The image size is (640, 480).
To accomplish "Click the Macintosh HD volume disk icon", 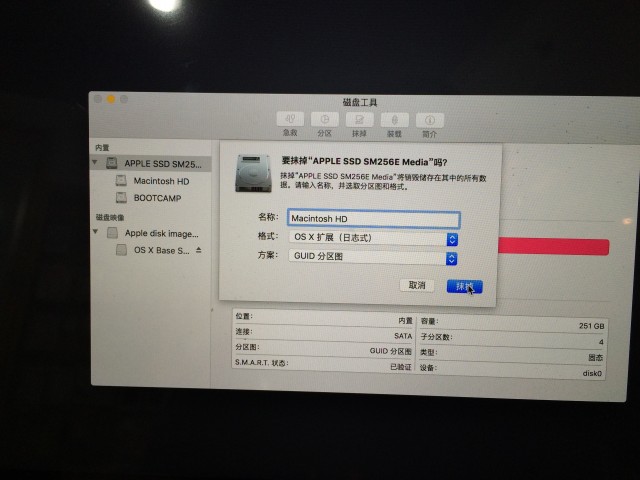I will 121,180.
